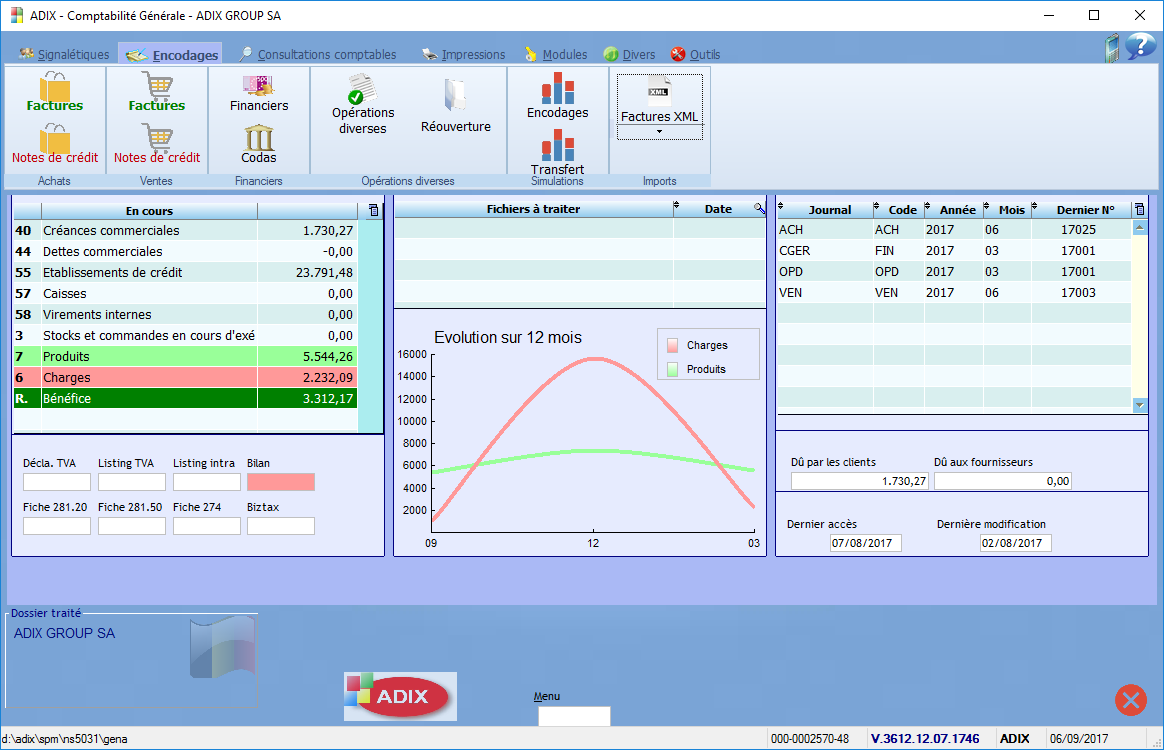1164x750 pixels.
Task: Click the Listing TVA field
Action: pos(132,482)
